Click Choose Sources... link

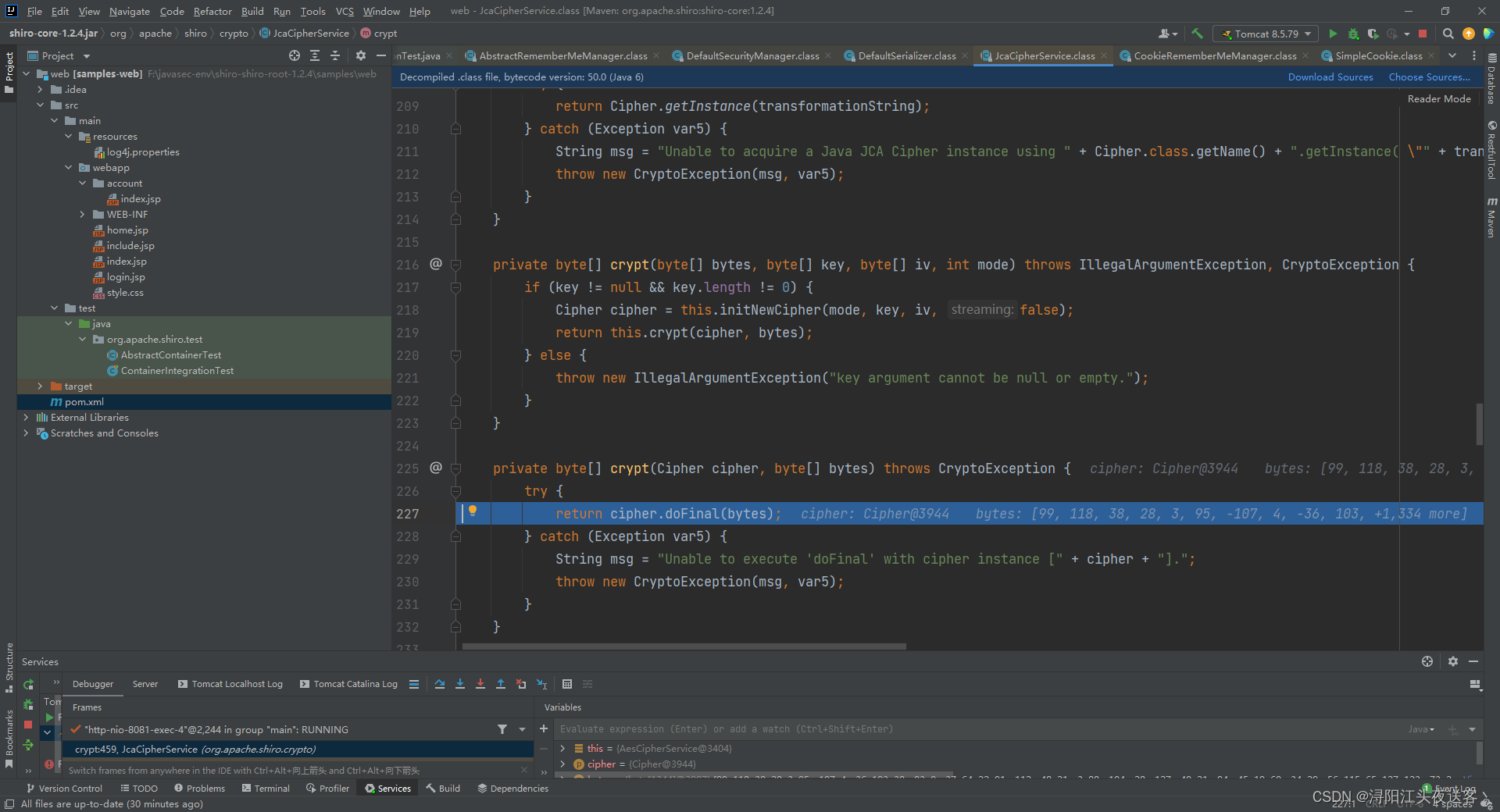pyautogui.click(x=1429, y=77)
